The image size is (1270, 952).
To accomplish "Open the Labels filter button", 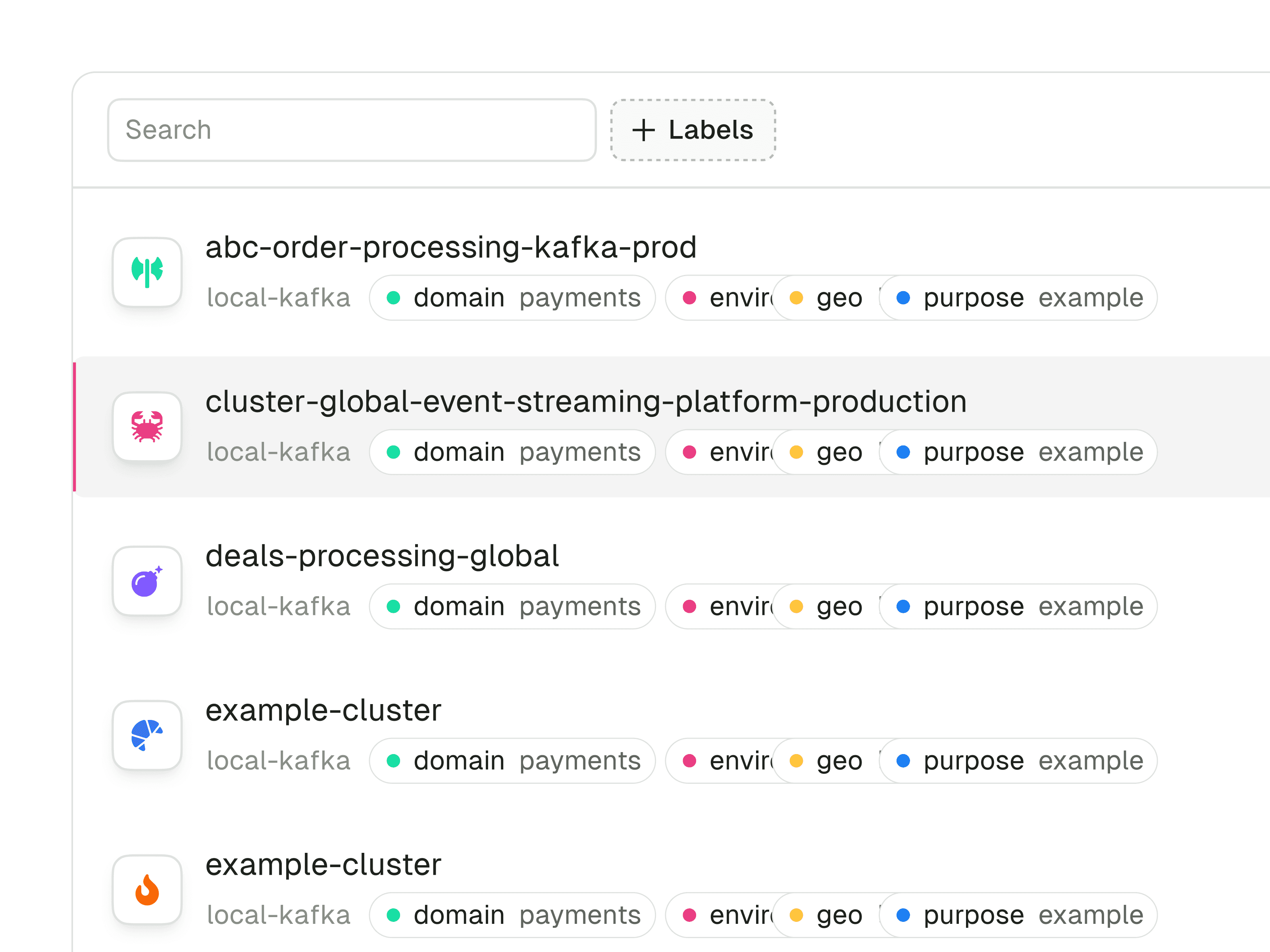I will [x=693, y=130].
